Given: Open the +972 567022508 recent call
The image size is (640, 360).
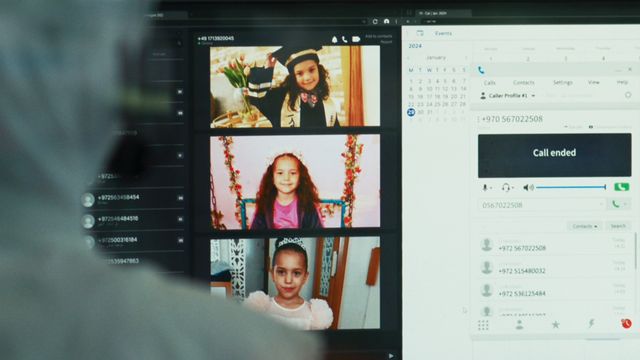Looking at the screenshot, I should tap(554, 245).
